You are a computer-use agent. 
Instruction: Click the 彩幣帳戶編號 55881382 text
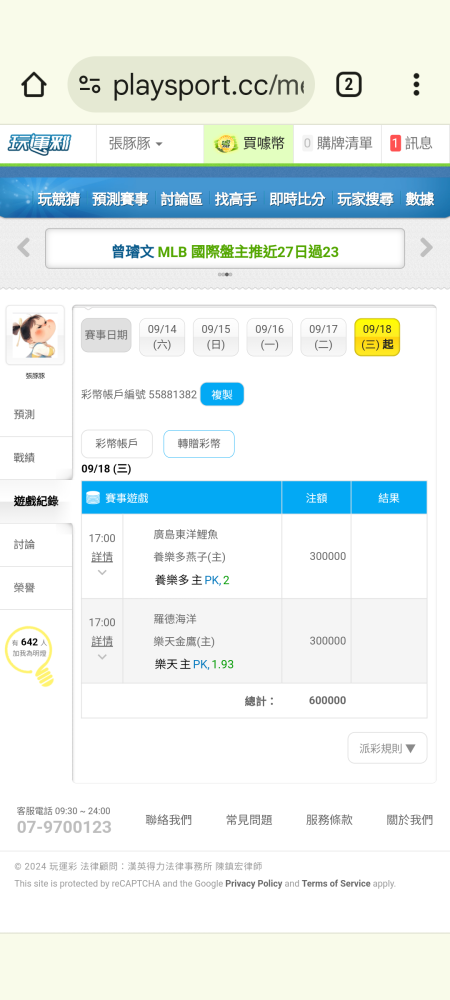139,395
